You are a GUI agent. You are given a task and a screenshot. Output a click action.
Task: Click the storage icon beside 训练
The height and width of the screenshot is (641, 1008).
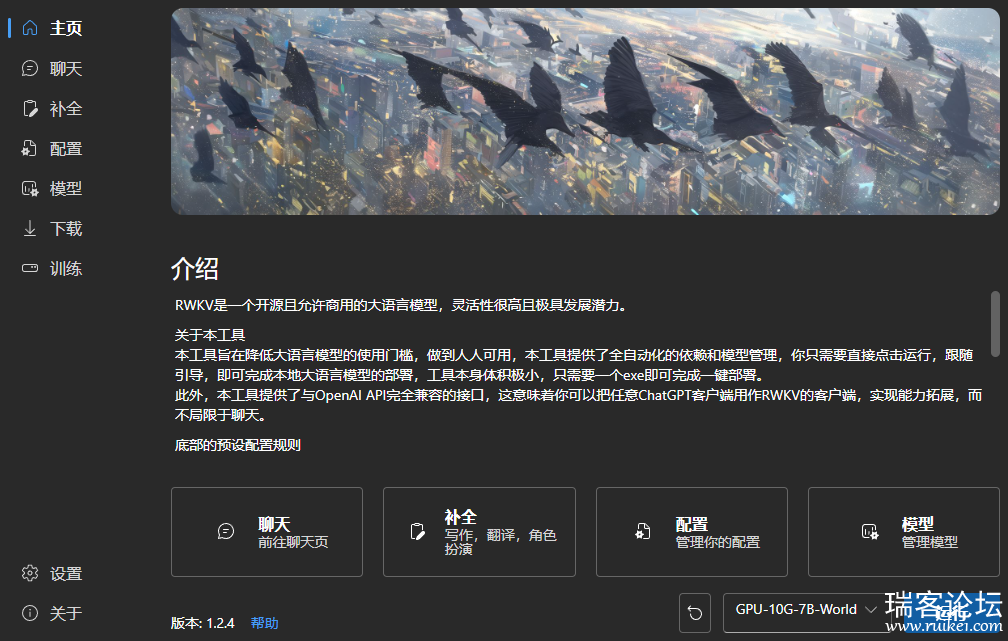pyautogui.click(x=30, y=268)
